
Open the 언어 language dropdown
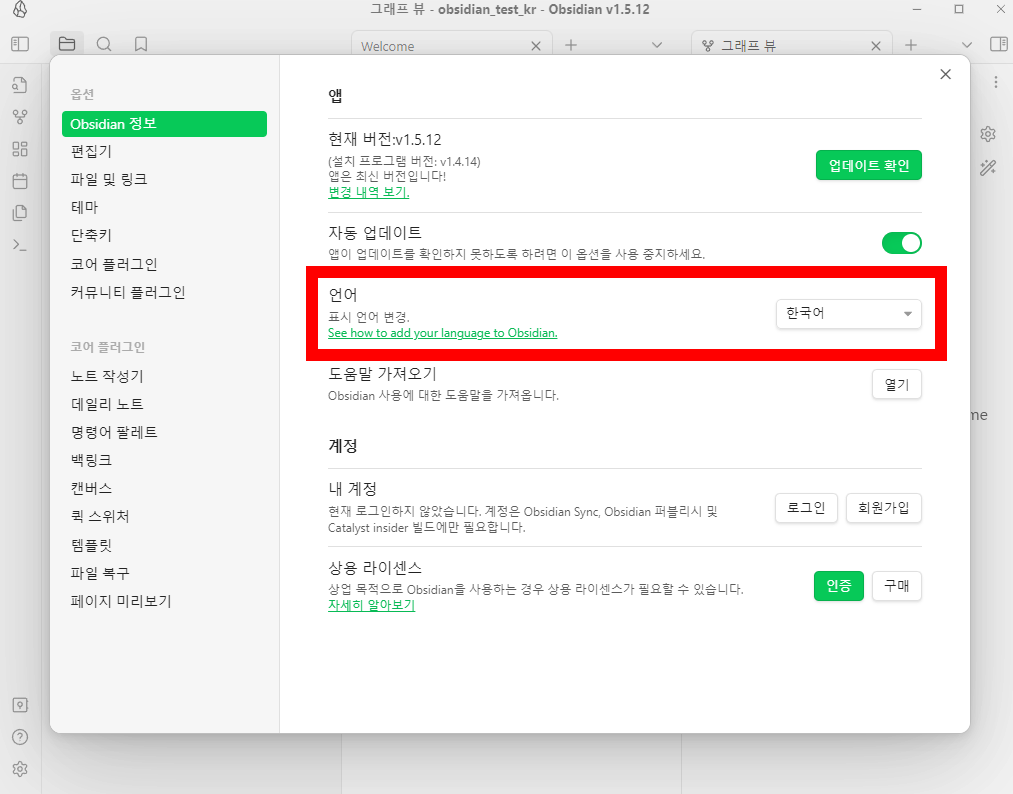[848, 314]
